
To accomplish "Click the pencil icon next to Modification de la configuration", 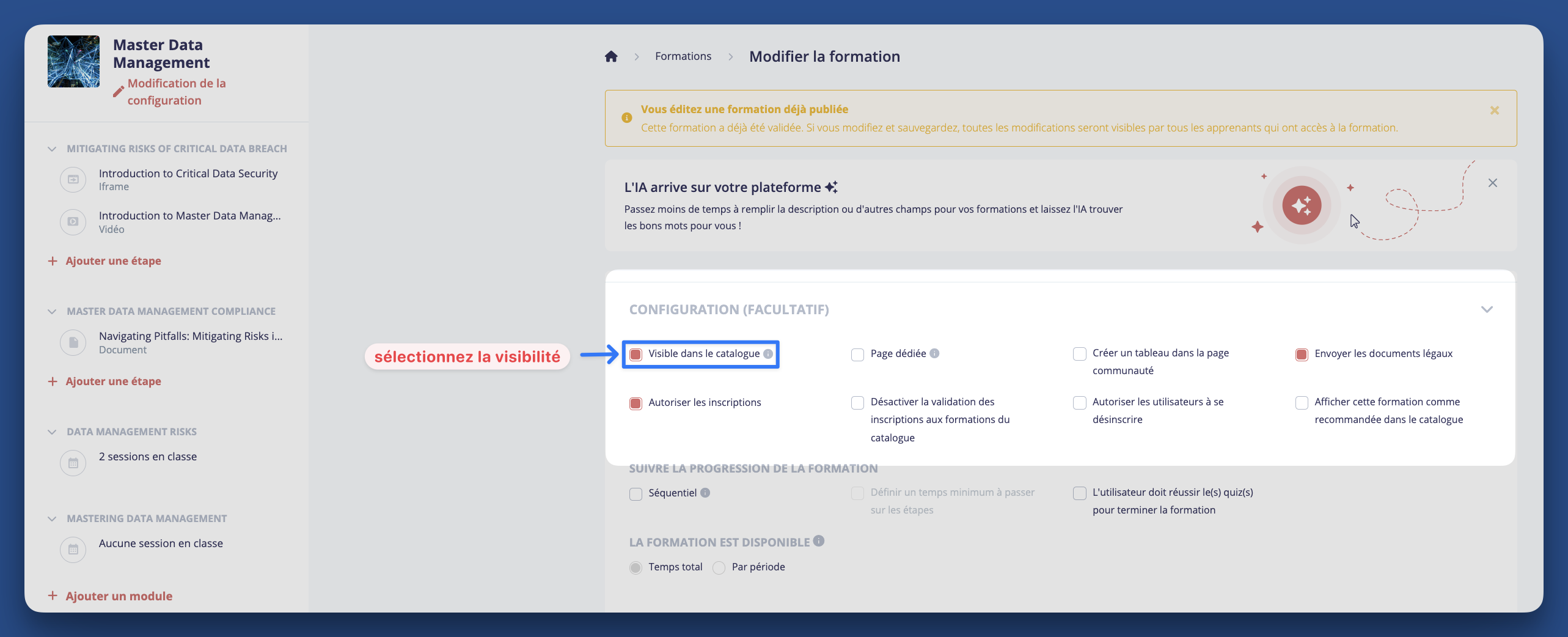I will [x=118, y=90].
